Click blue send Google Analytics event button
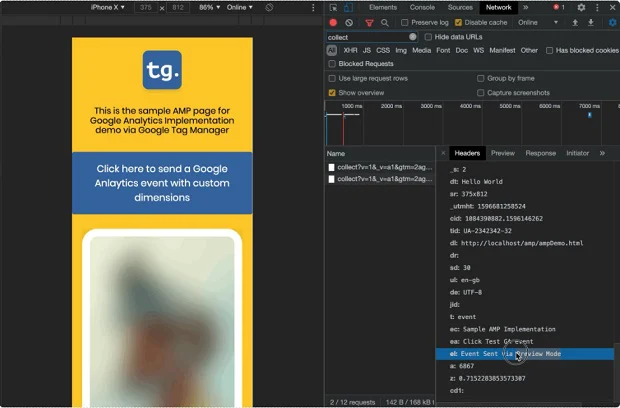The height and width of the screenshot is (408, 620). coord(162,183)
